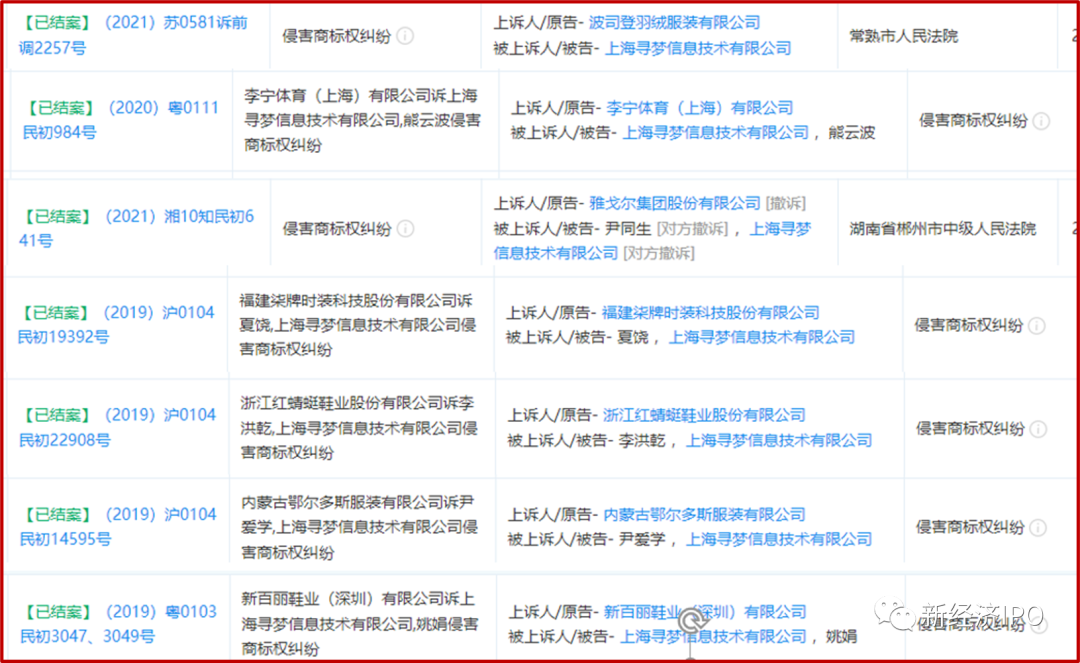Open case (2020)粤0111民初984号
Screen dimensions: 1080x663
121,120
